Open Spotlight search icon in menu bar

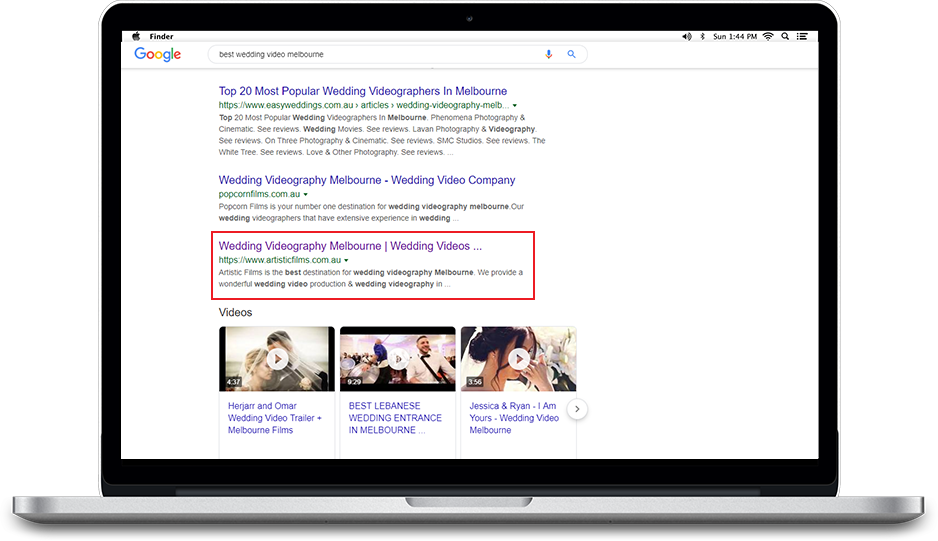click(785, 37)
